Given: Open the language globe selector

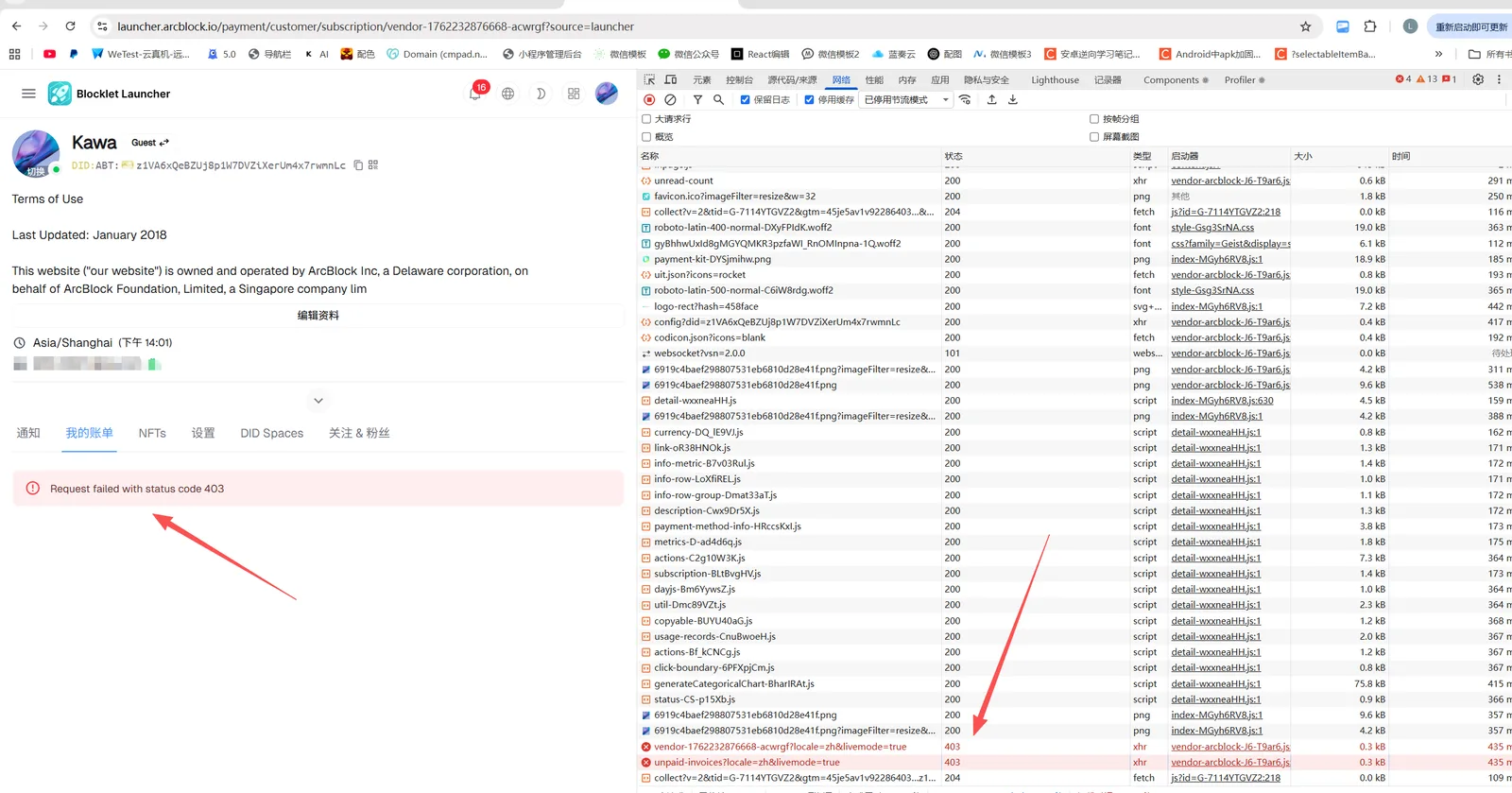Looking at the screenshot, I should 508,94.
